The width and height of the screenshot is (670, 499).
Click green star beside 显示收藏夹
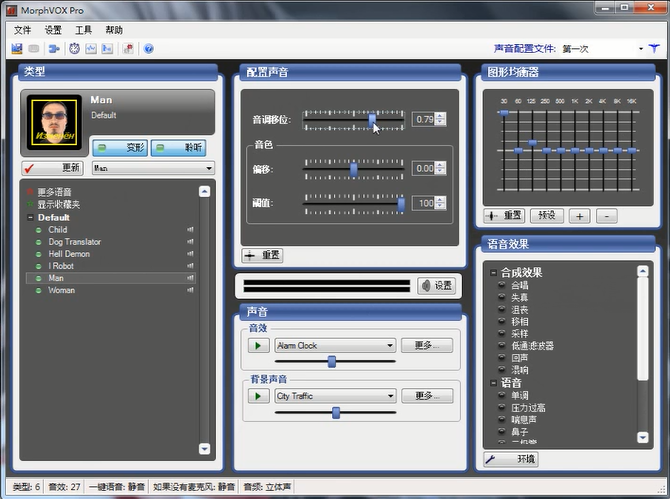click(30, 204)
